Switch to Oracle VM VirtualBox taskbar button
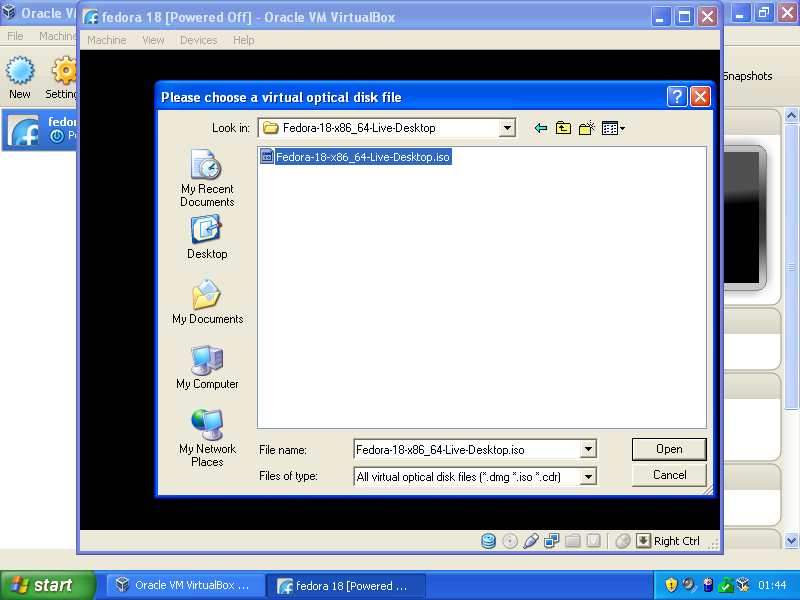800x600 pixels. click(x=185, y=585)
